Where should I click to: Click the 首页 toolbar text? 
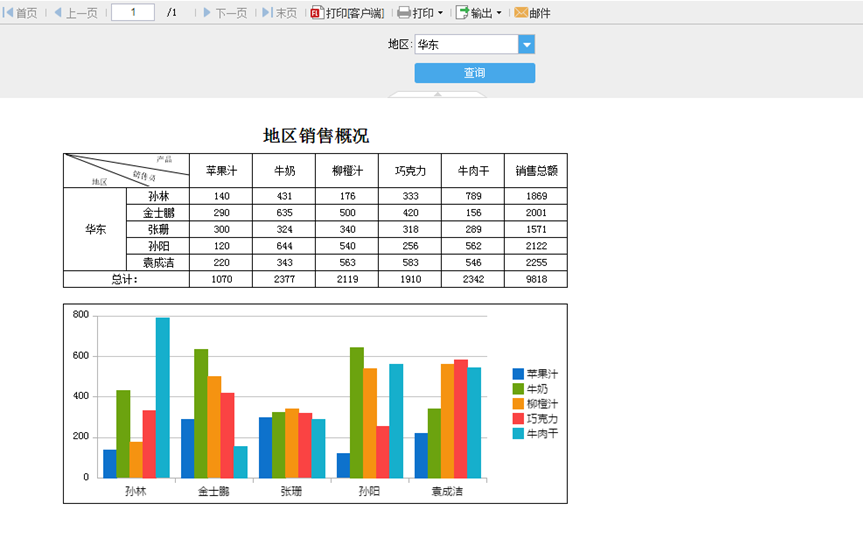(26, 13)
